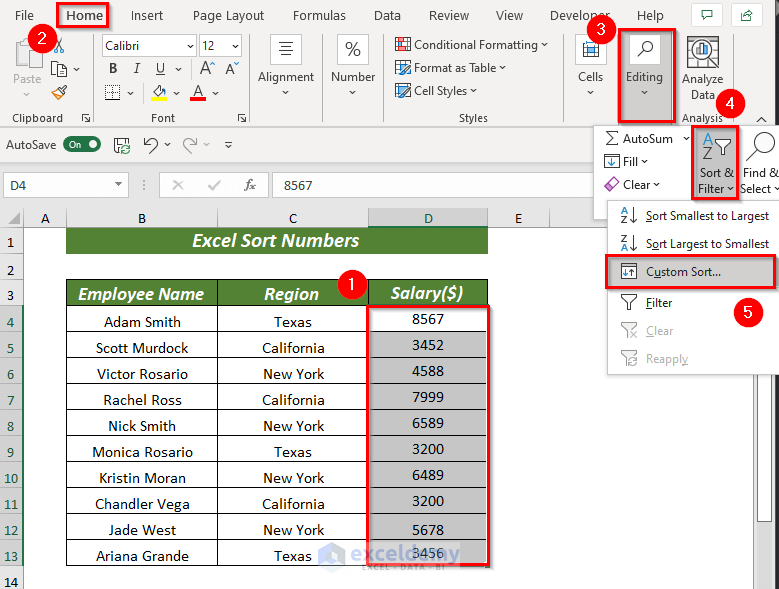Open the font size dropdown
The image size is (779, 589).
coord(234,46)
